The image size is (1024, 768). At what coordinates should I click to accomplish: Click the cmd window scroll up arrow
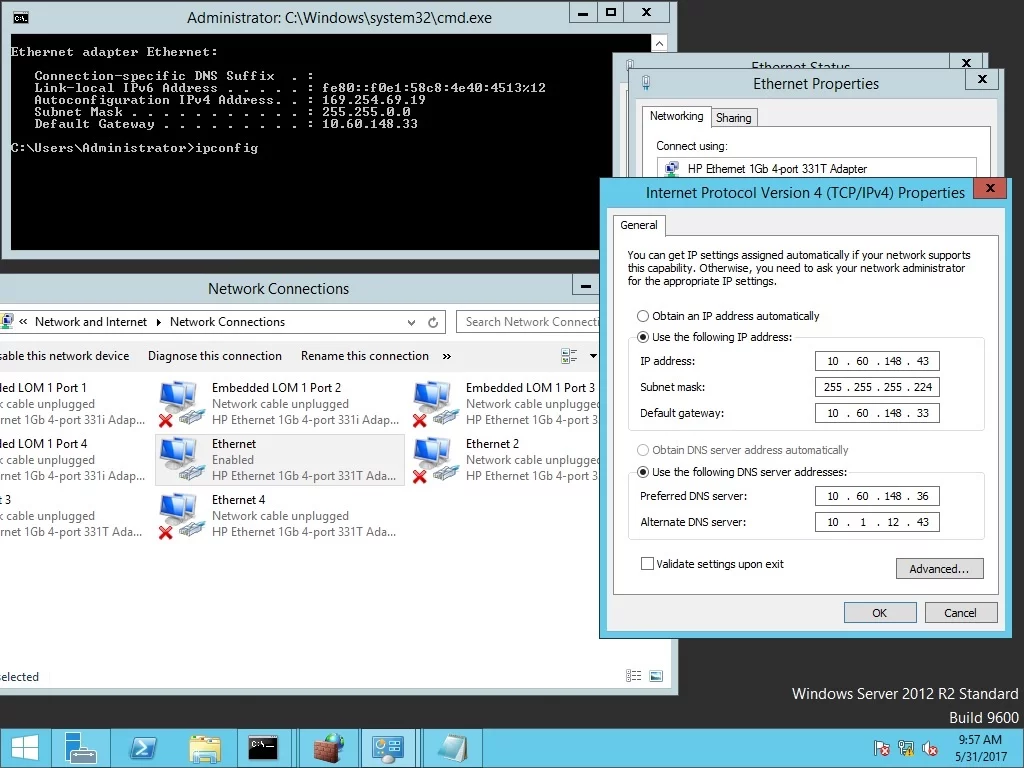[x=660, y=44]
